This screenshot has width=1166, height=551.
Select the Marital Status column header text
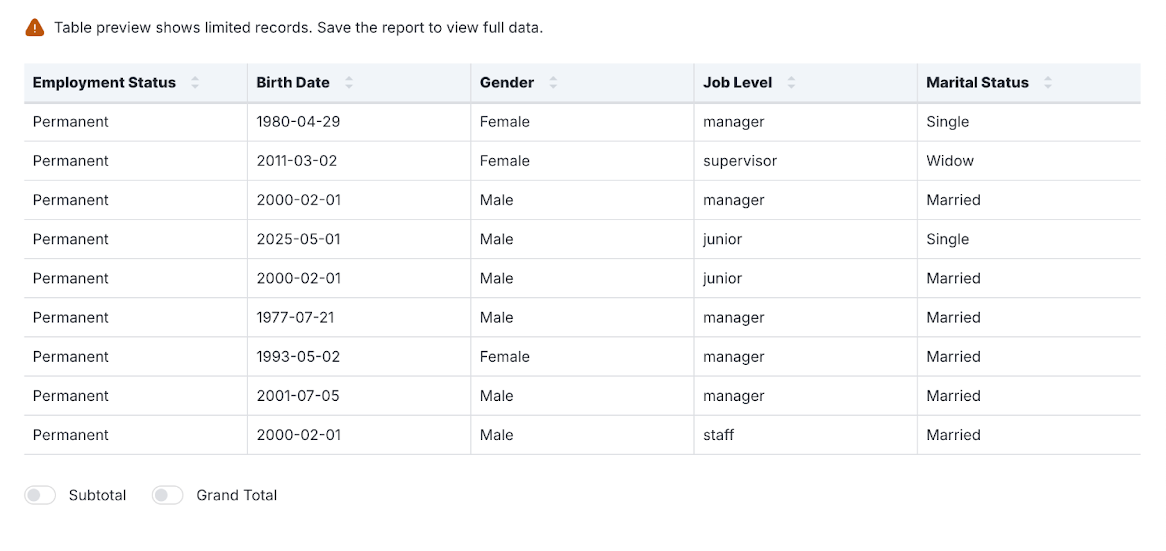(x=977, y=83)
